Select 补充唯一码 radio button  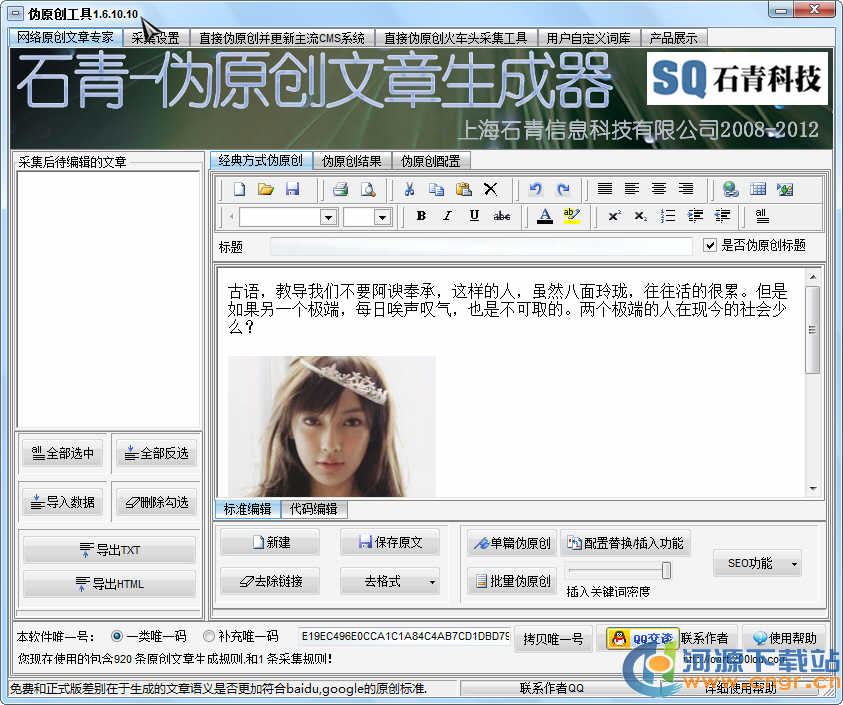[x=209, y=636]
